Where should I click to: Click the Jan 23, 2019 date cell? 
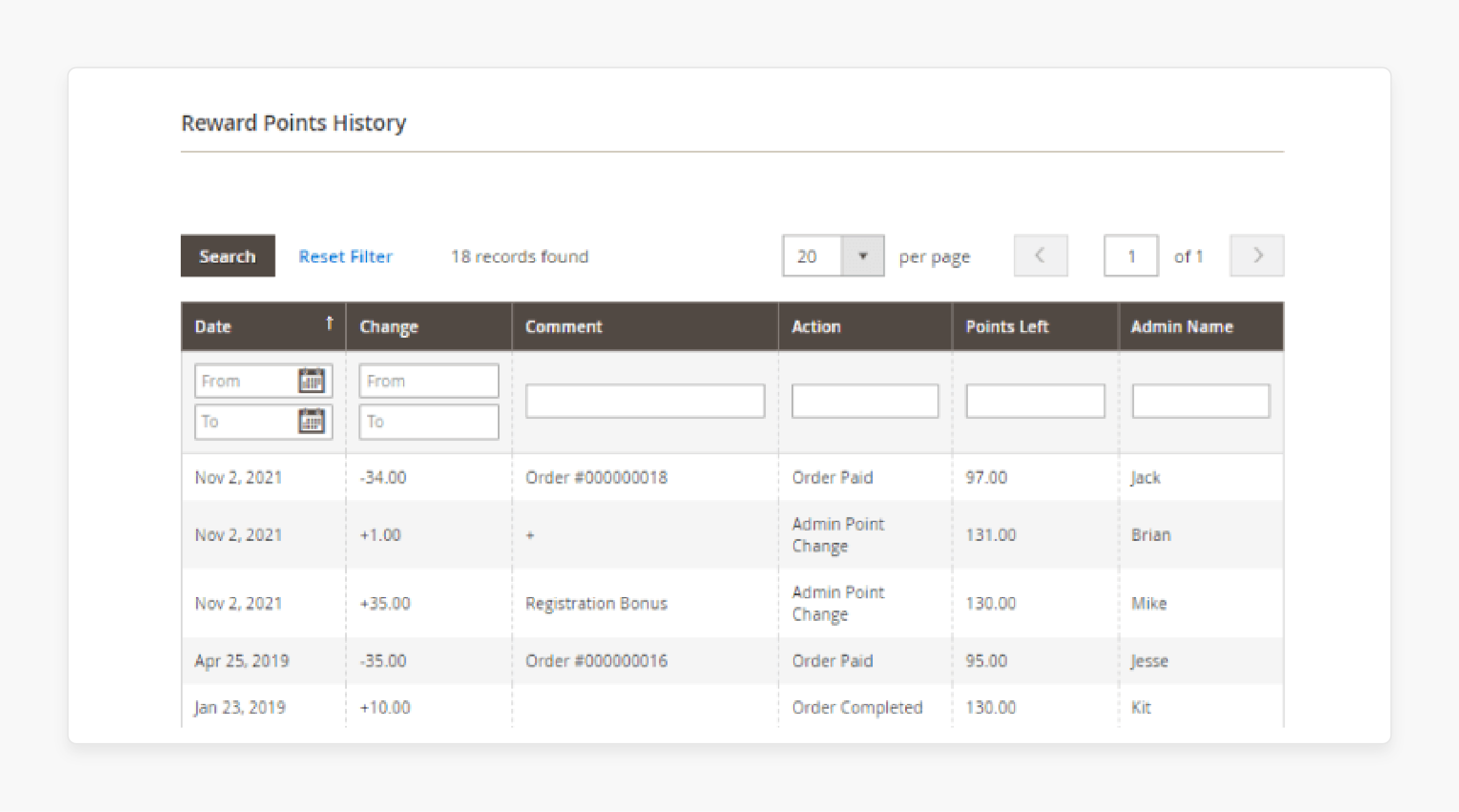(x=240, y=707)
